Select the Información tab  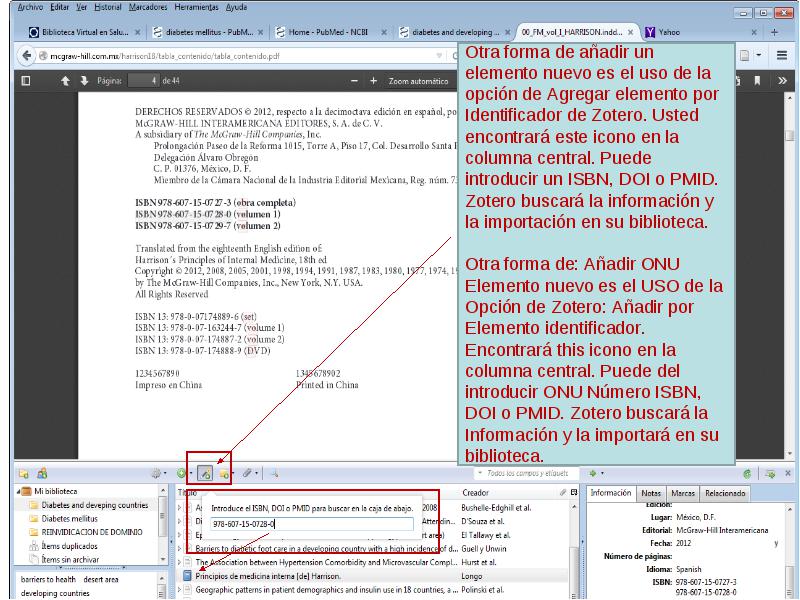coord(611,493)
